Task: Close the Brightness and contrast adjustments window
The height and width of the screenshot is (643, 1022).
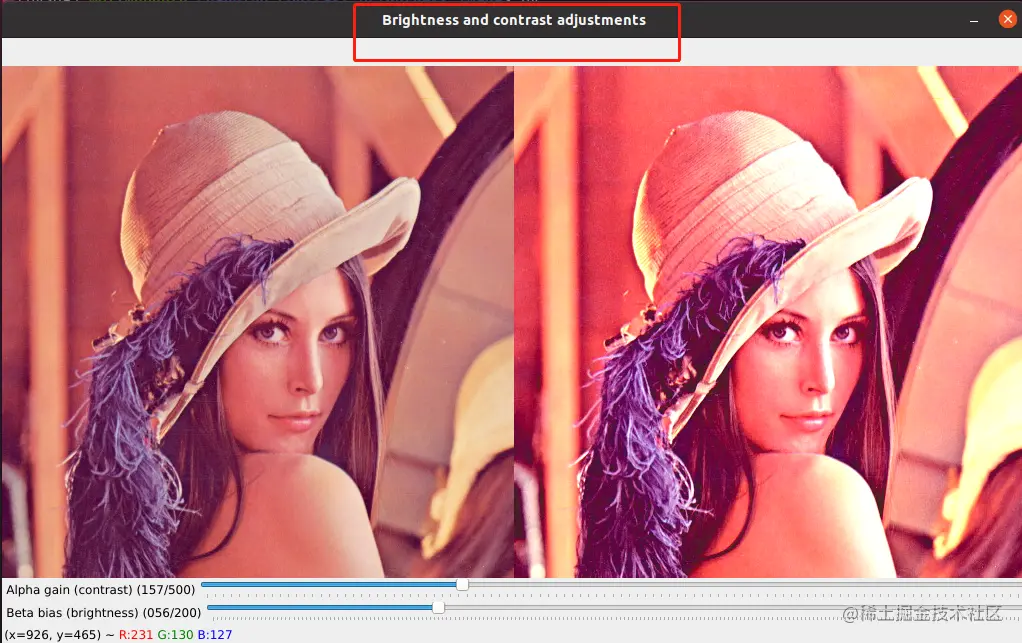Action: [x=1007, y=20]
